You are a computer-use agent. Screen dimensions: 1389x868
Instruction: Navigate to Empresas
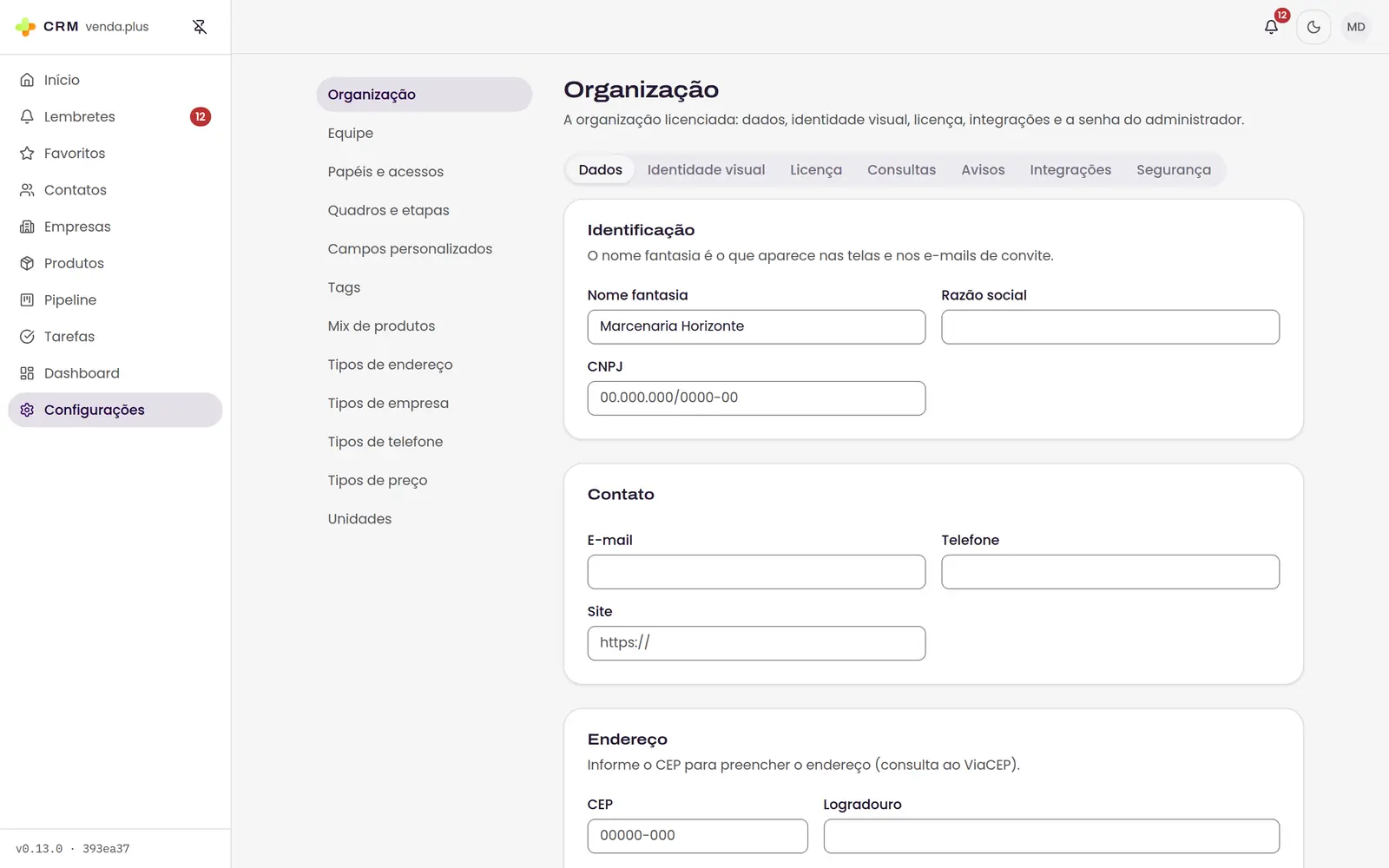[x=115, y=227]
